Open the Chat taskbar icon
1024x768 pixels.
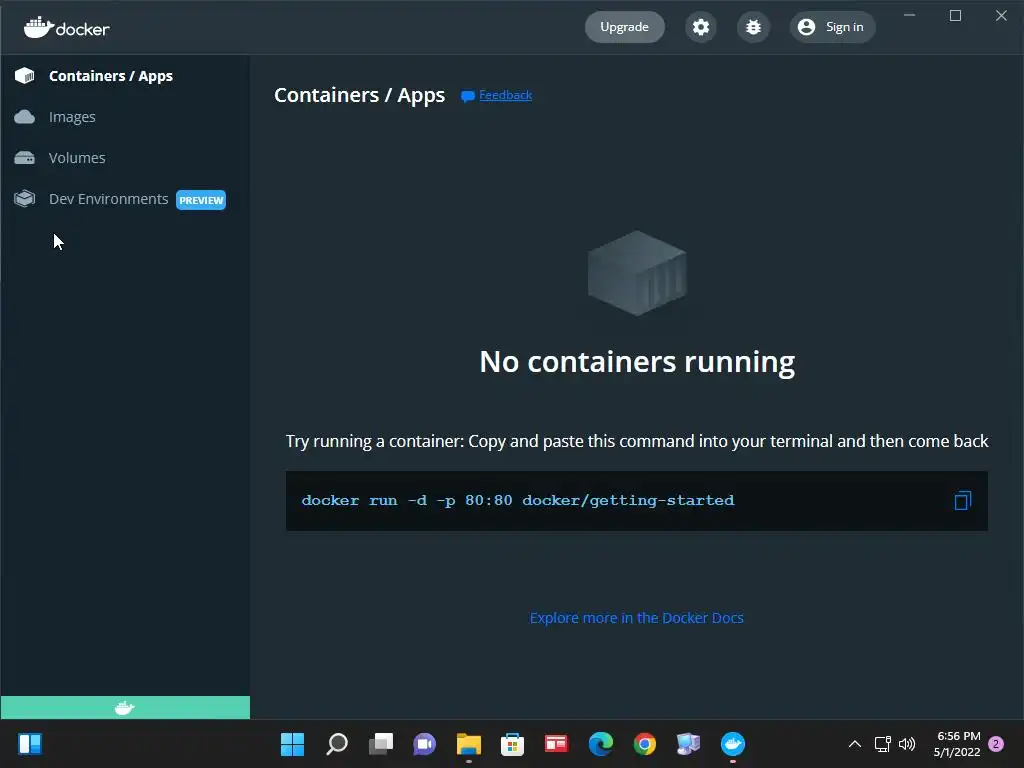tap(424, 744)
